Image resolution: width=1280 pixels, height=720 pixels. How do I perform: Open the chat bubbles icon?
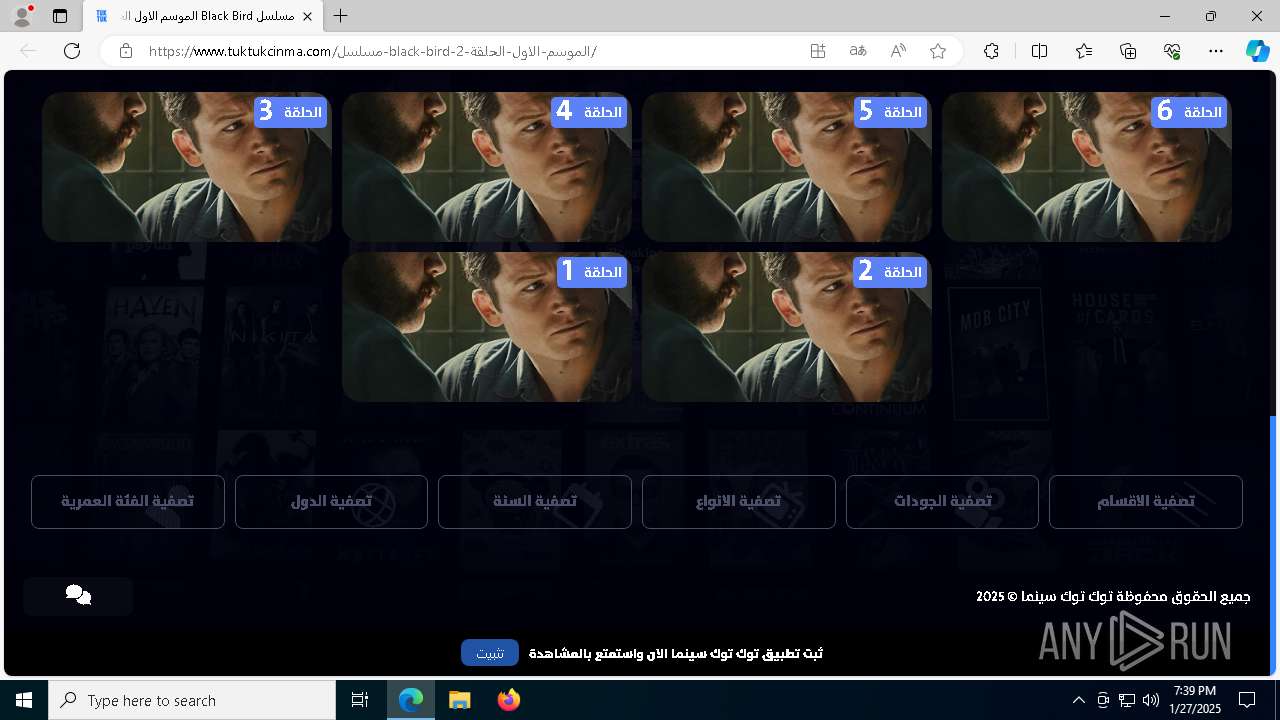click(x=78, y=596)
